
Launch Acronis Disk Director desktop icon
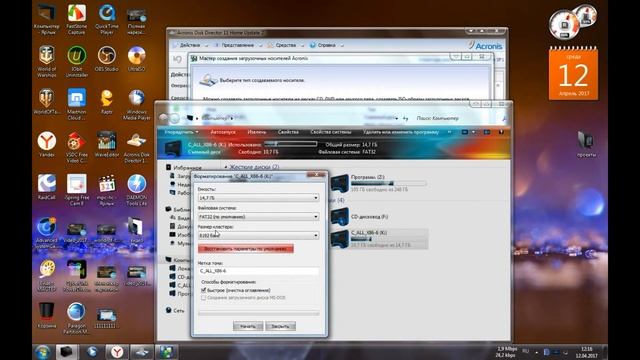(x=136, y=147)
